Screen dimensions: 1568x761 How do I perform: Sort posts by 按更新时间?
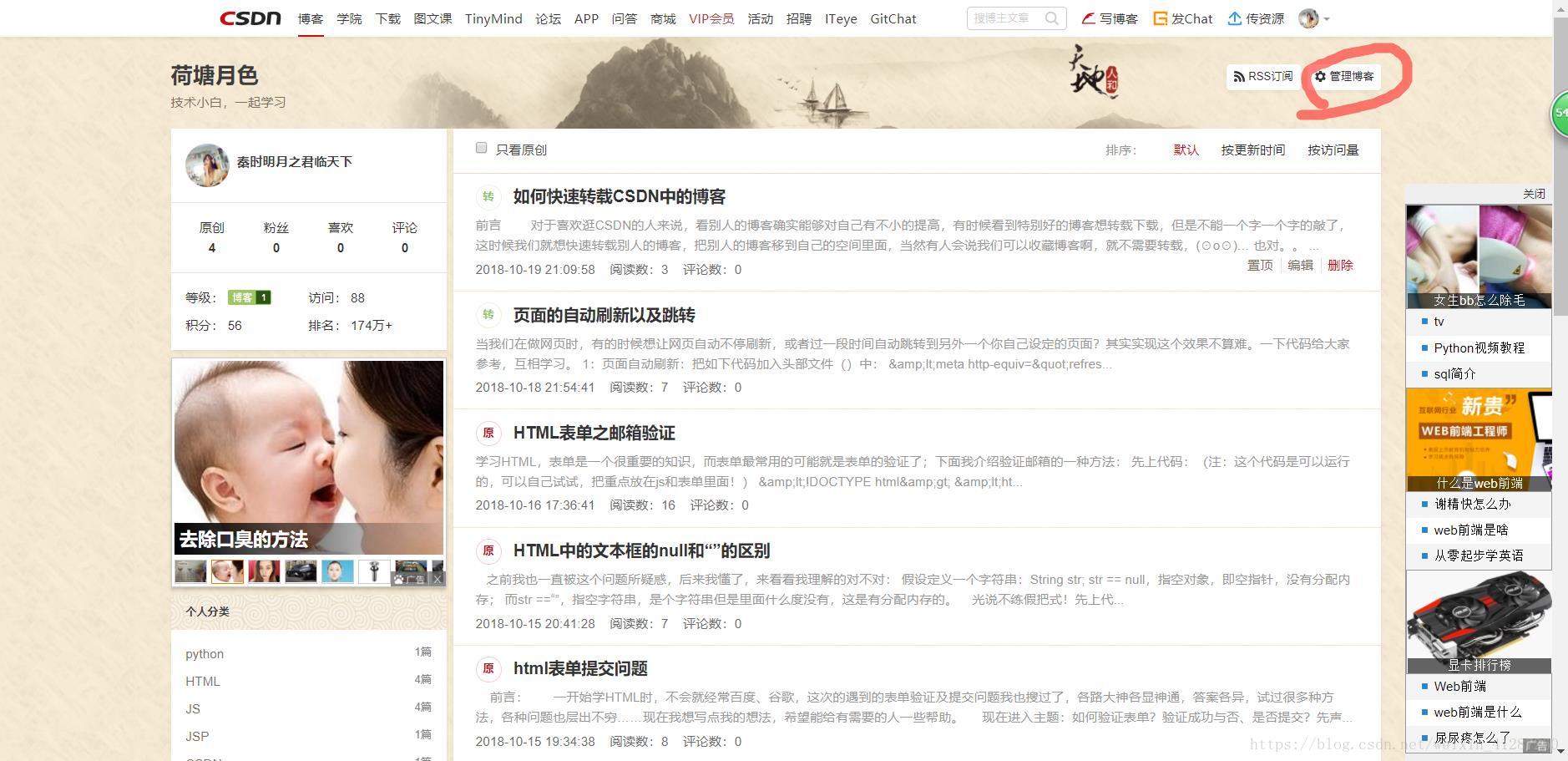[1252, 150]
